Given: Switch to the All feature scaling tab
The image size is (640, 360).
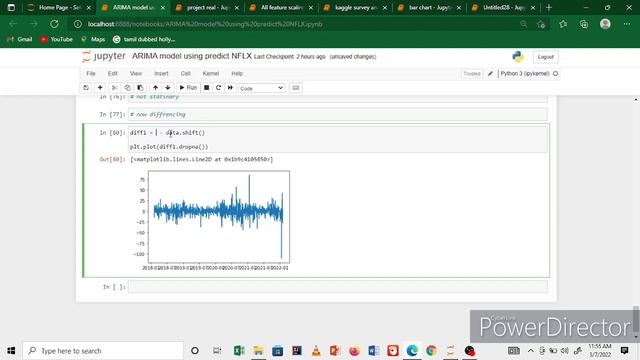Looking at the screenshot, I should (x=281, y=7).
